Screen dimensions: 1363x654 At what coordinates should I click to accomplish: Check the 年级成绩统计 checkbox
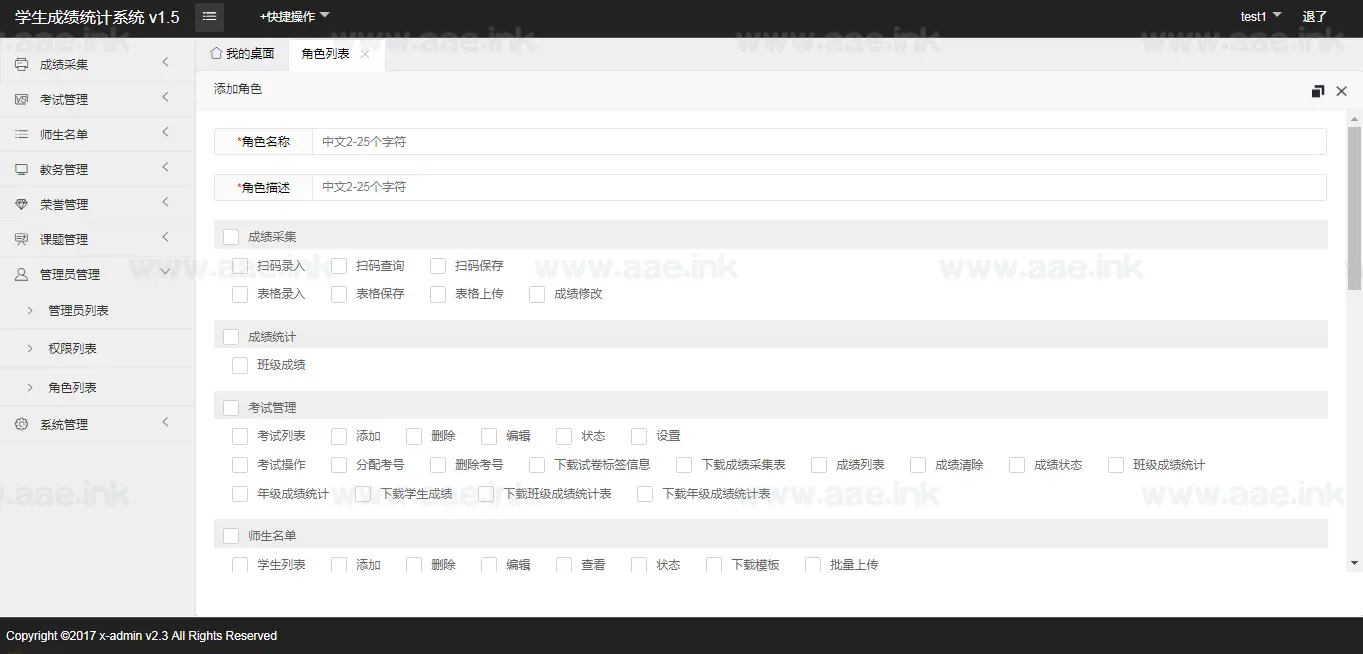(240, 494)
